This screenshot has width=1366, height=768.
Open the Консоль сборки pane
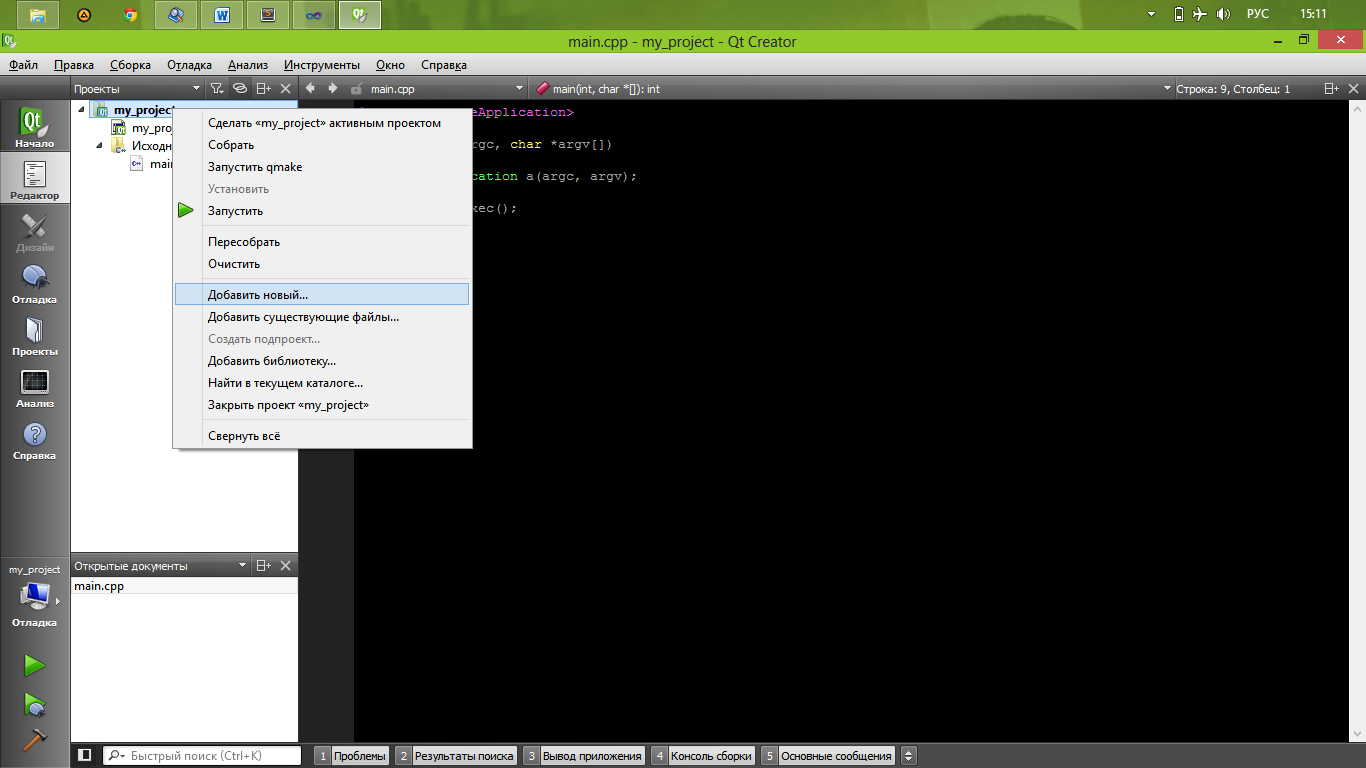pyautogui.click(x=703, y=756)
